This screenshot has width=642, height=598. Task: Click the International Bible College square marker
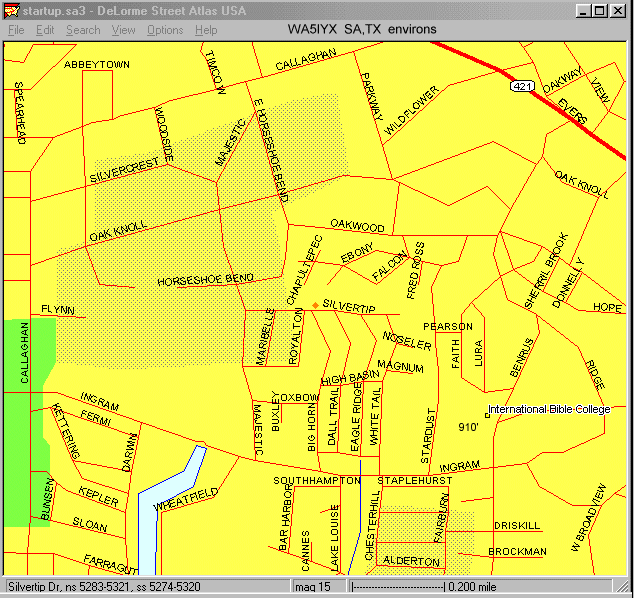[486, 412]
